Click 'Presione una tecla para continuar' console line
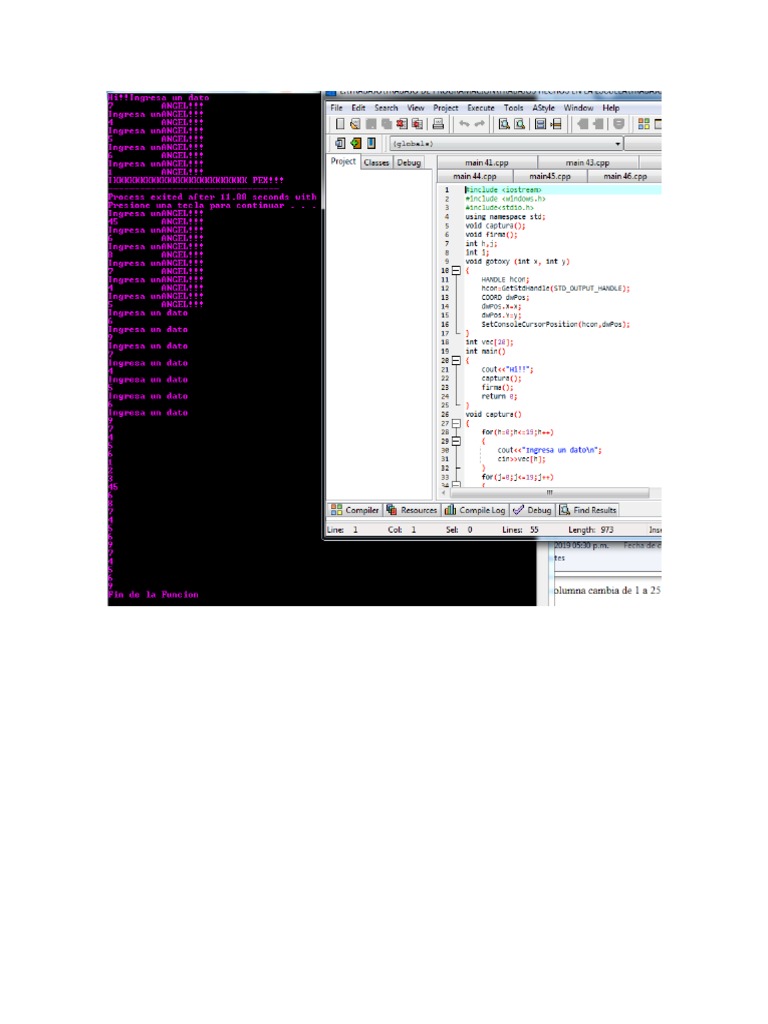Screen dimensions: 768x1024 coord(212,205)
